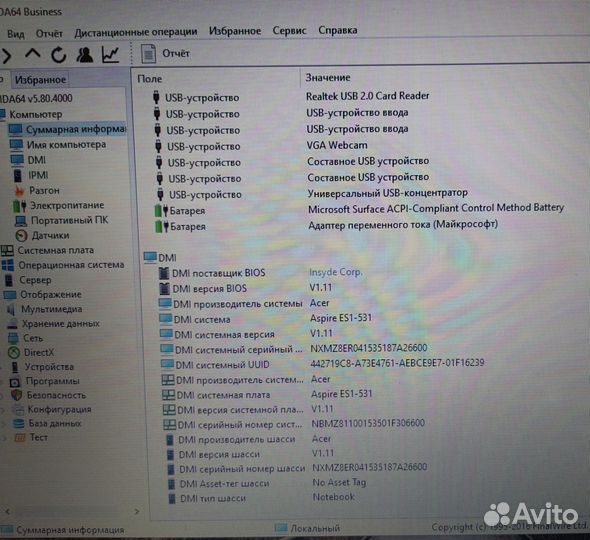Expand the База данных tree node
This screenshot has height=540, width=590.
pyautogui.click(x=4, y=424)
